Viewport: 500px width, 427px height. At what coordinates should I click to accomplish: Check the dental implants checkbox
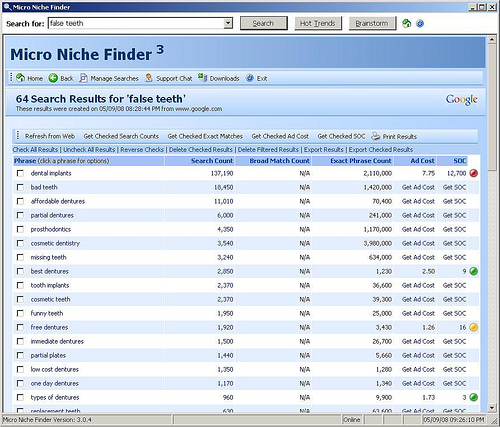pos(20,173)
